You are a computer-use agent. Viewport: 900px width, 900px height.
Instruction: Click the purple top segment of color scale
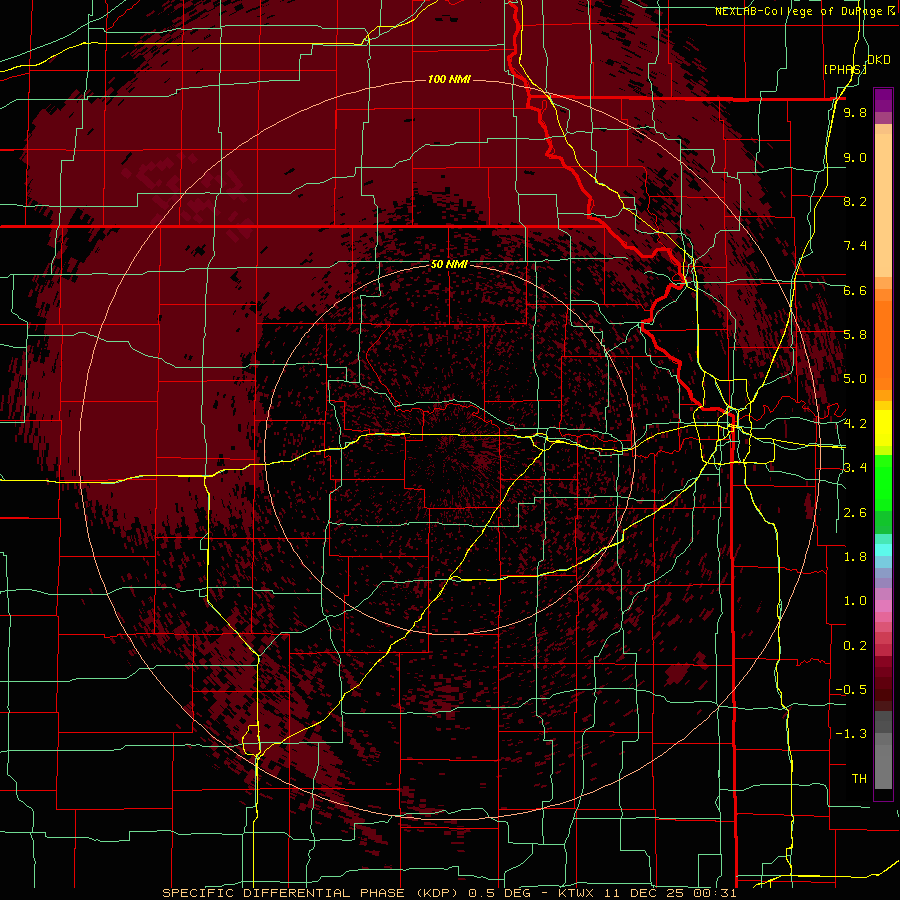883,100
